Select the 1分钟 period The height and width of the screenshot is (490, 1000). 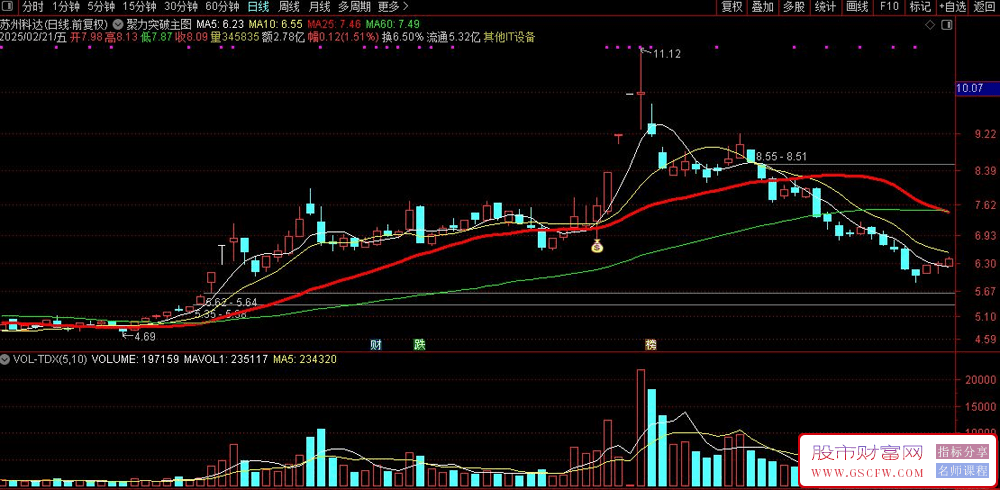point(66,7)
